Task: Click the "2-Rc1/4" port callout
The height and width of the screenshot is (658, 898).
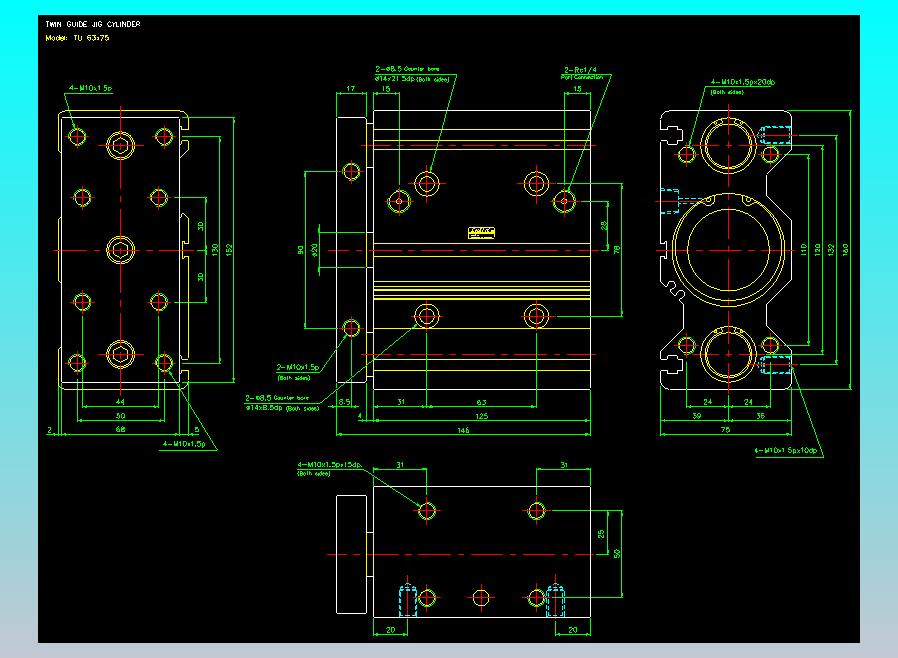Action: coord(580,70)
